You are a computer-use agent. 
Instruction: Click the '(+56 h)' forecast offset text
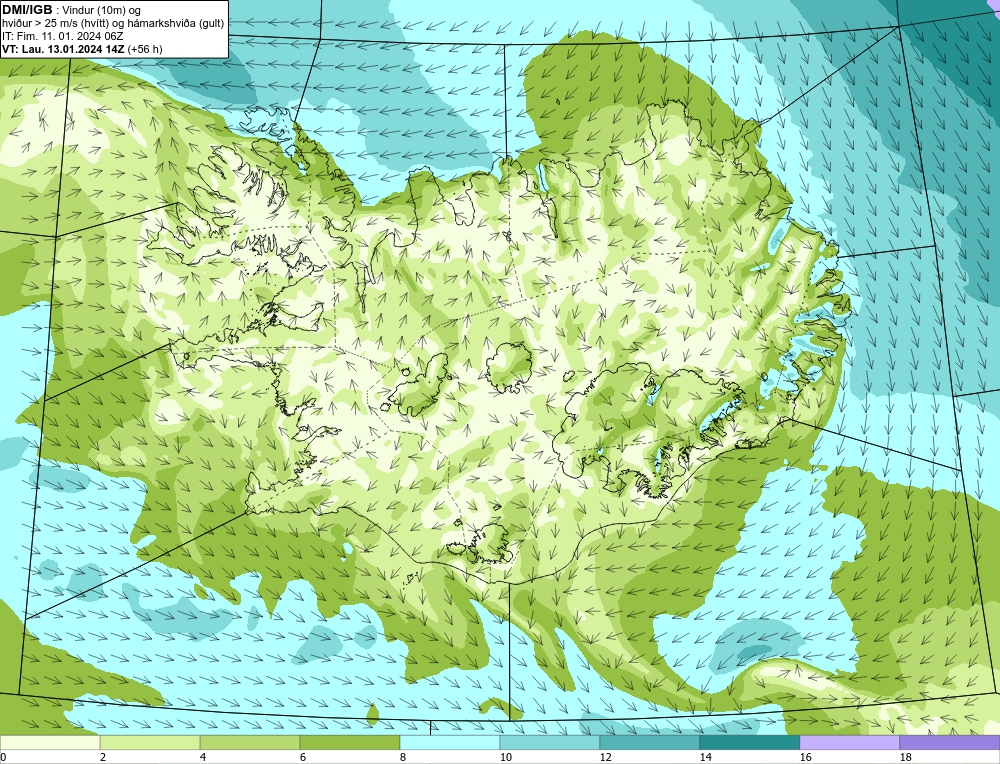point(145,49)
